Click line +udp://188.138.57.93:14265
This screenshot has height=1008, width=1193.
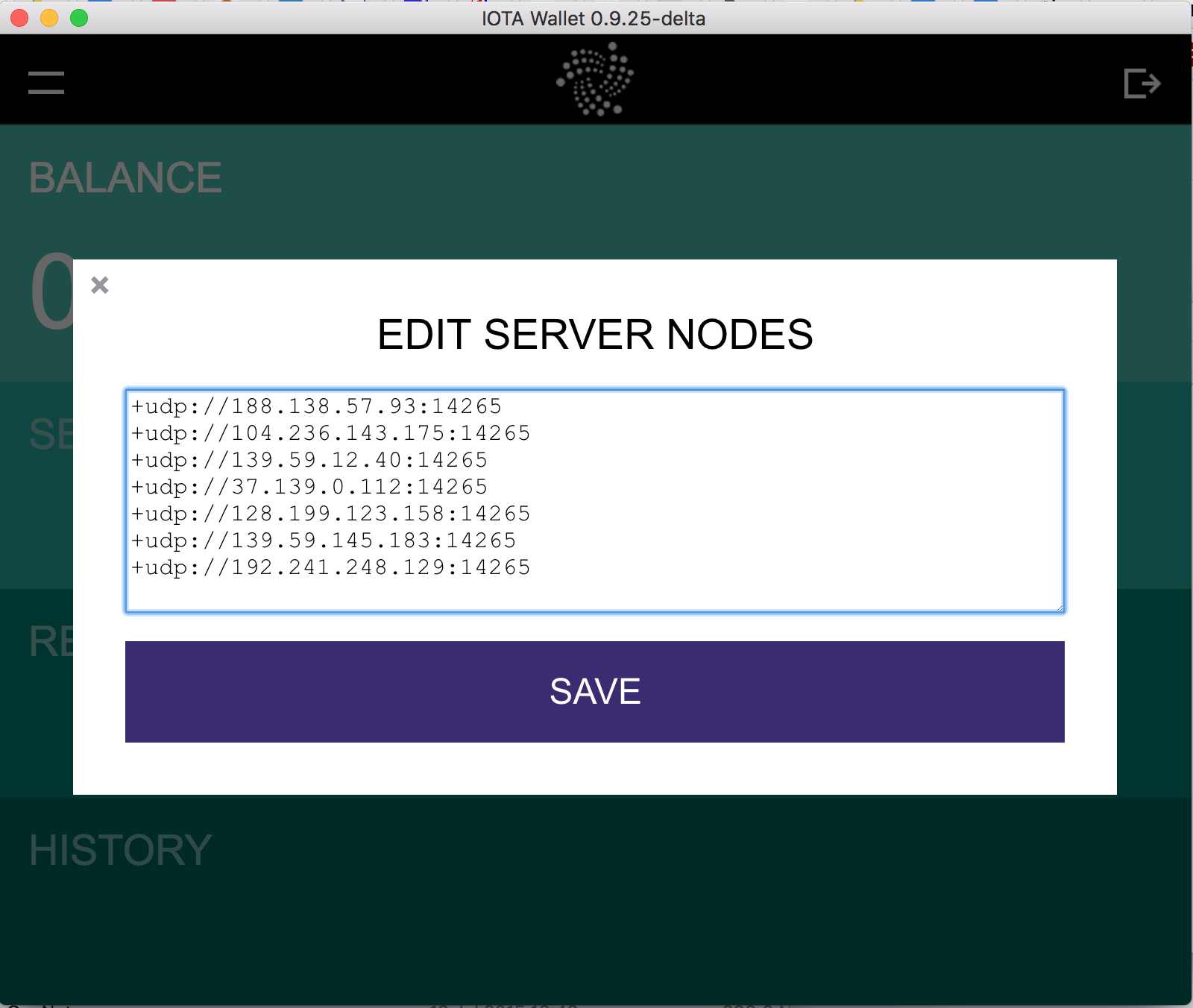click(x=317, y=406)
